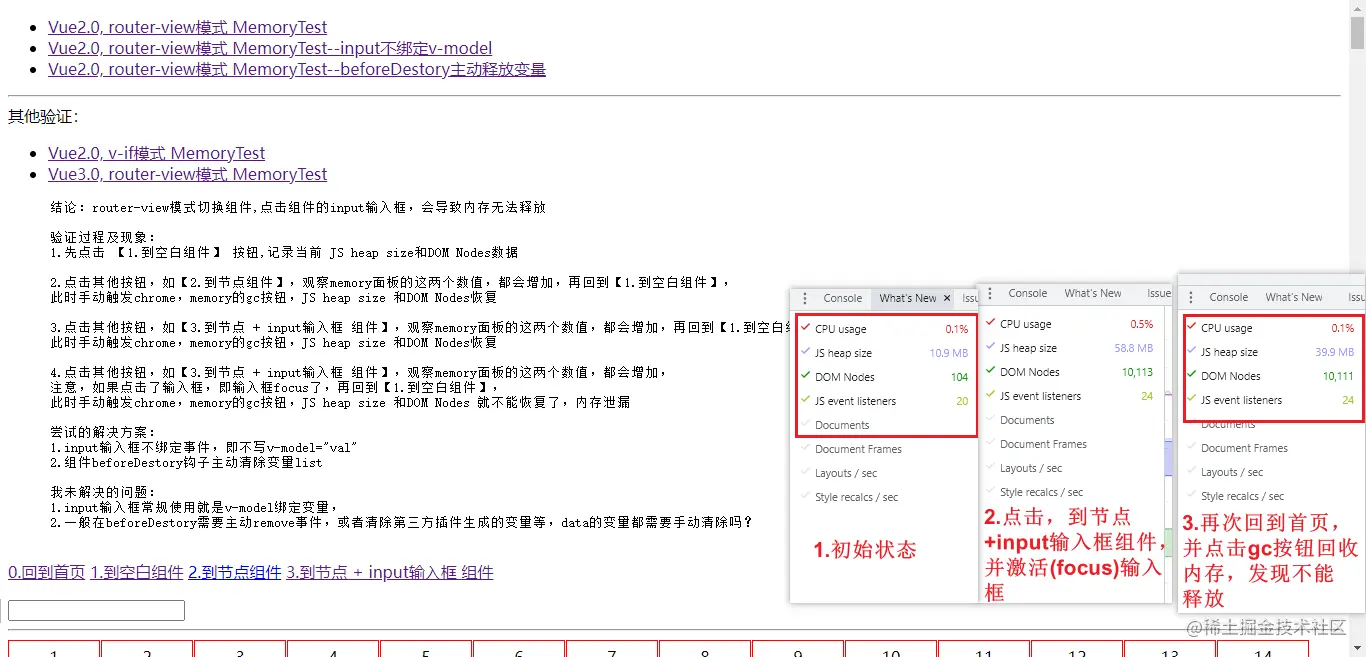Toggle DOM Nodes checkbox showing 10,113

990,371
